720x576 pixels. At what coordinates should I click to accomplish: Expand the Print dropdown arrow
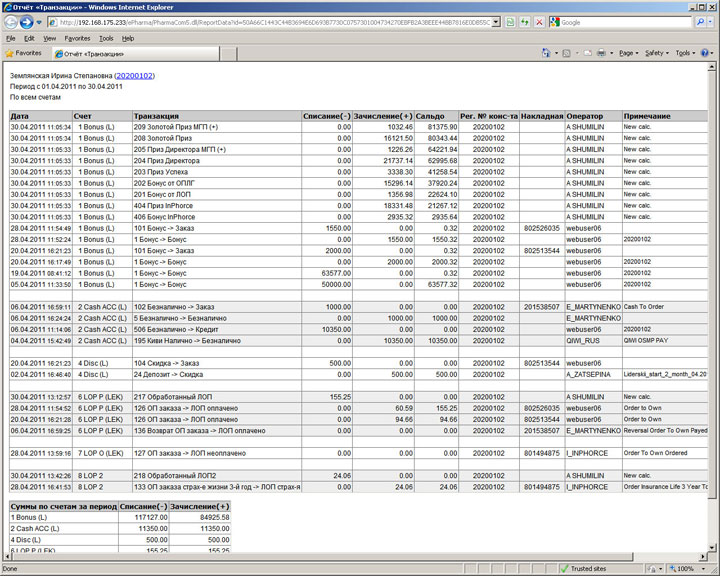pos(612,53)
